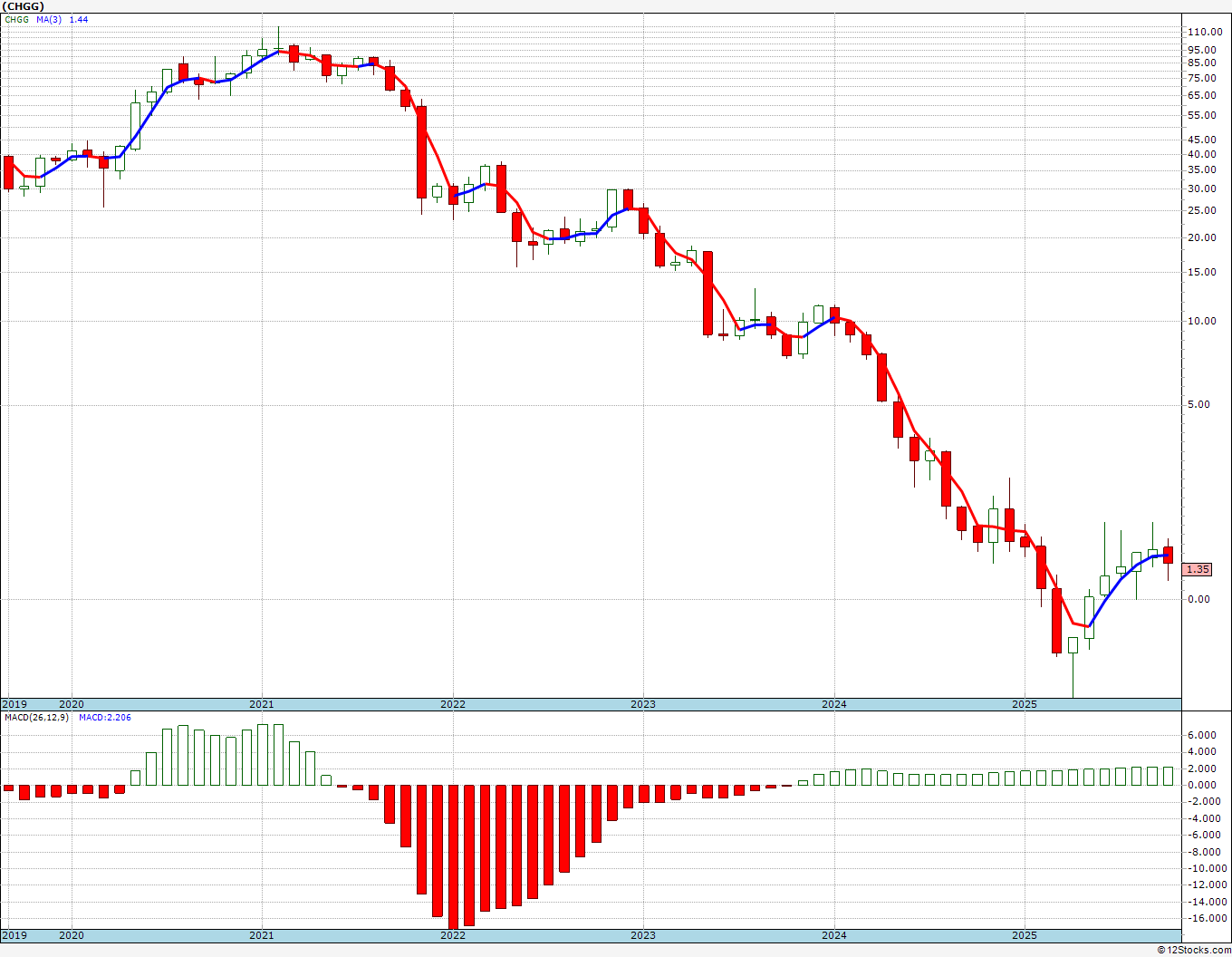Viewport: 1232px width, 957px height.
Task: Click the MACD(26,12,9) indicator label
Action: (x=37, y=717)
